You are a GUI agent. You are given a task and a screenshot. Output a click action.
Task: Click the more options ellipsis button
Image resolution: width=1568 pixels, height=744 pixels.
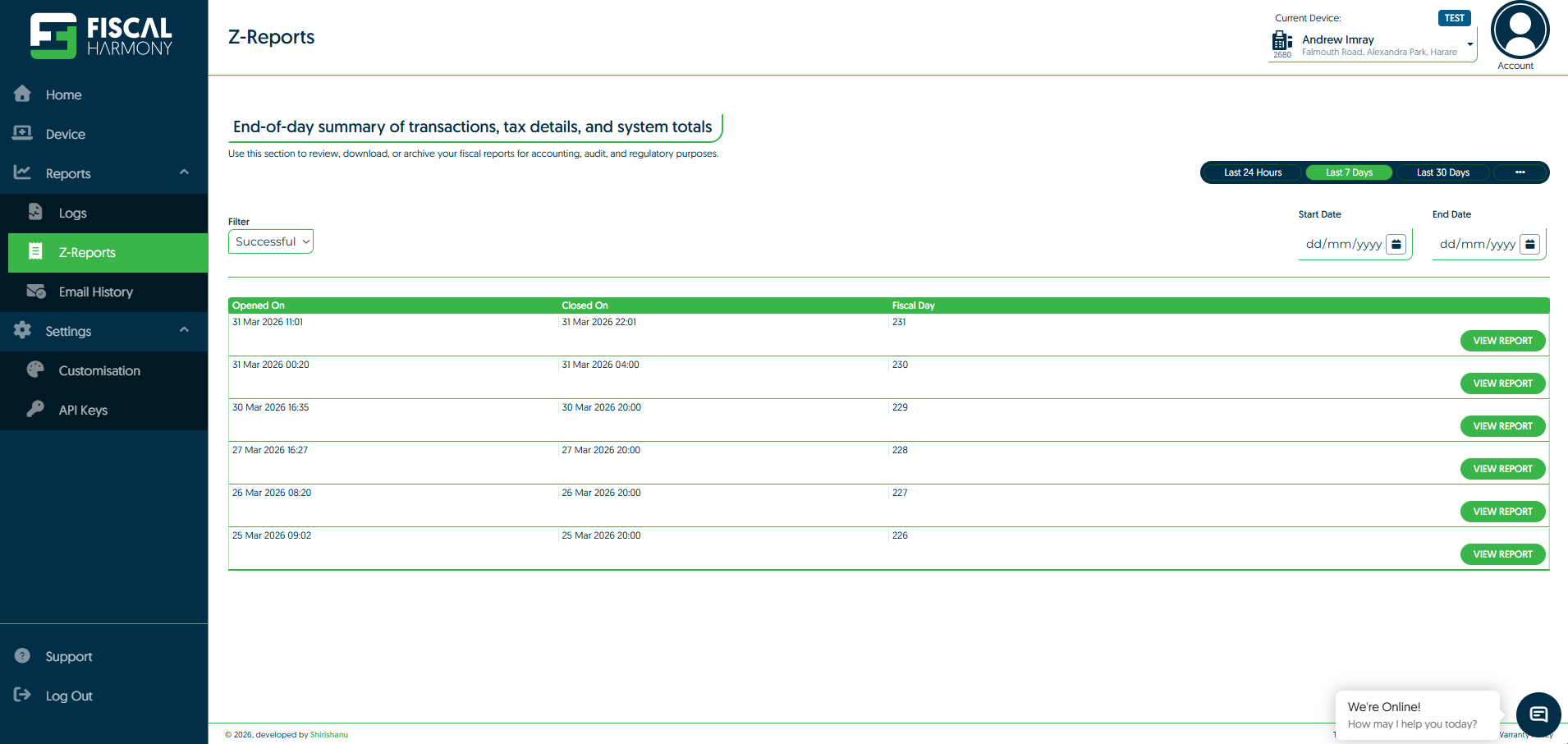(x=1520, y=172)
